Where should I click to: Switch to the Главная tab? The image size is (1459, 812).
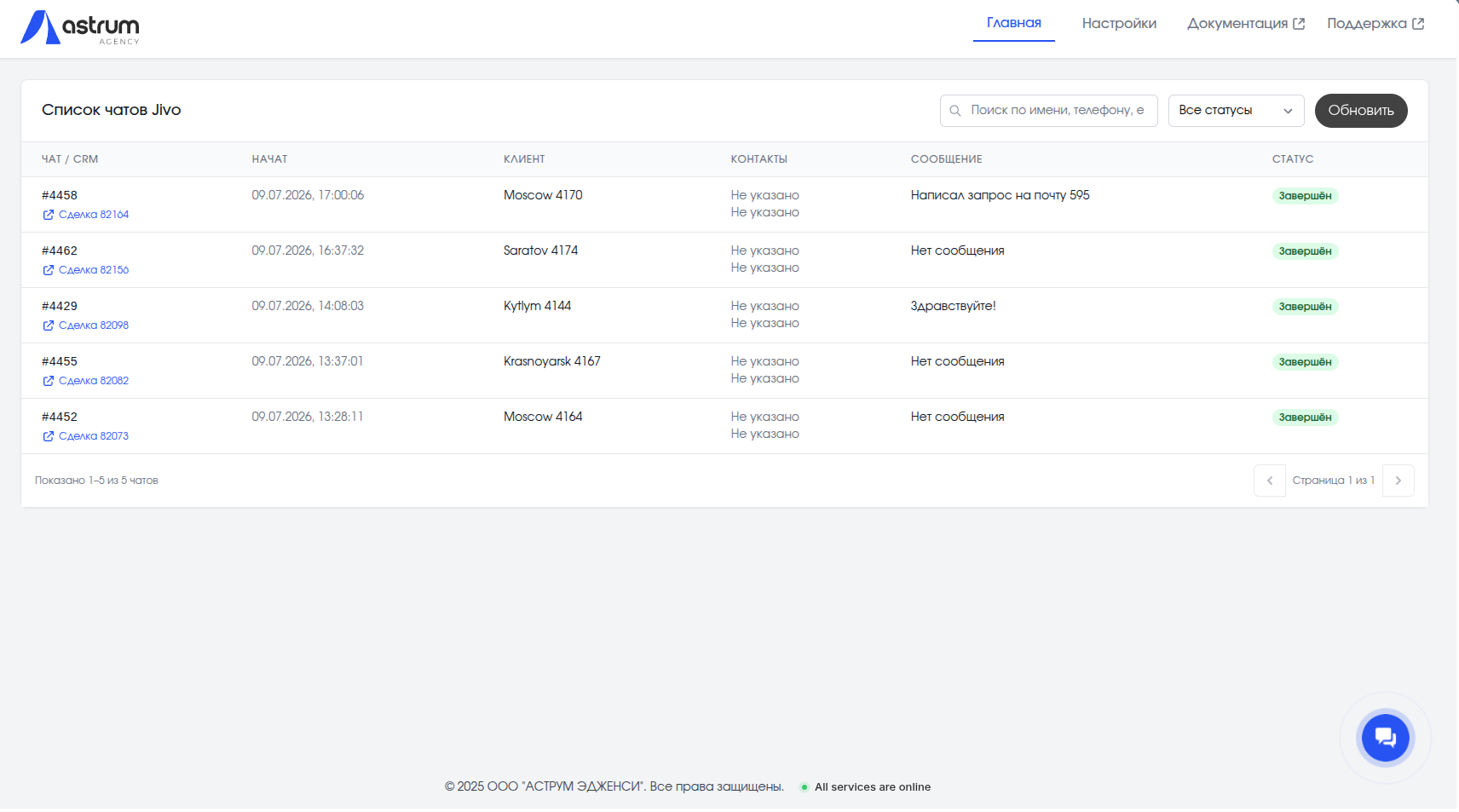pos(1014,23)
